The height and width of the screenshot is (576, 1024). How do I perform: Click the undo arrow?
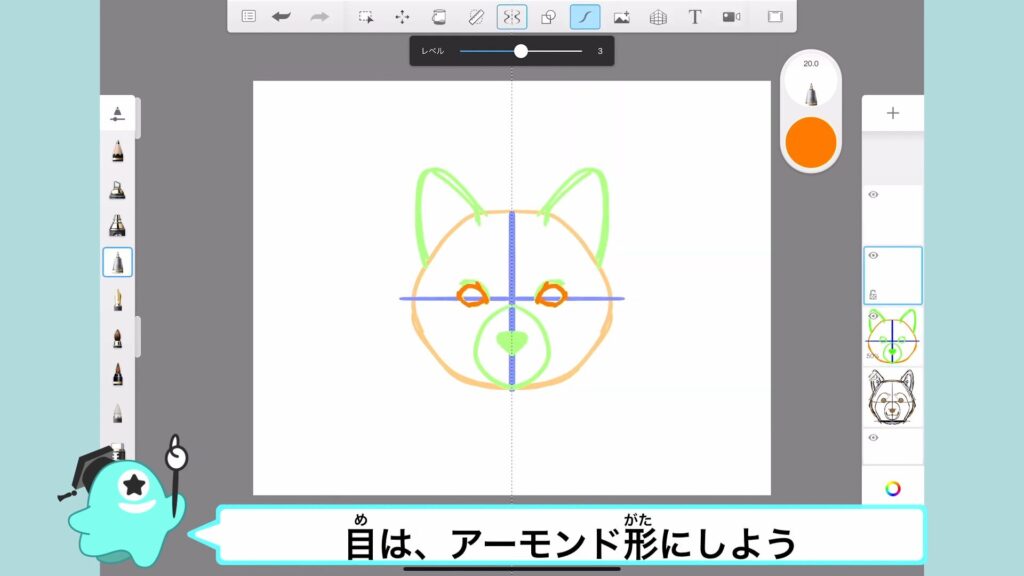pos(282,17)
